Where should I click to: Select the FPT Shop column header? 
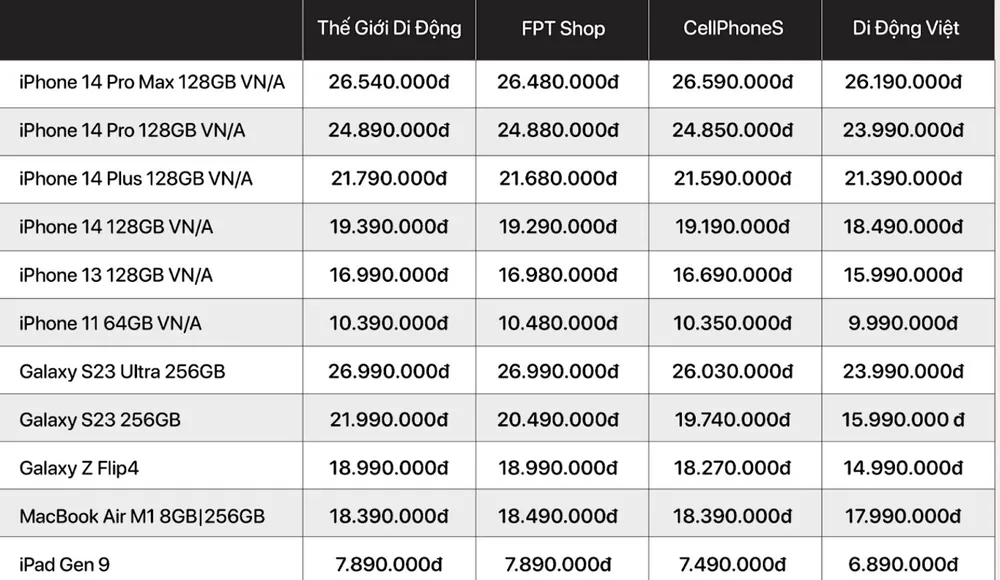[x=563, y=28]
